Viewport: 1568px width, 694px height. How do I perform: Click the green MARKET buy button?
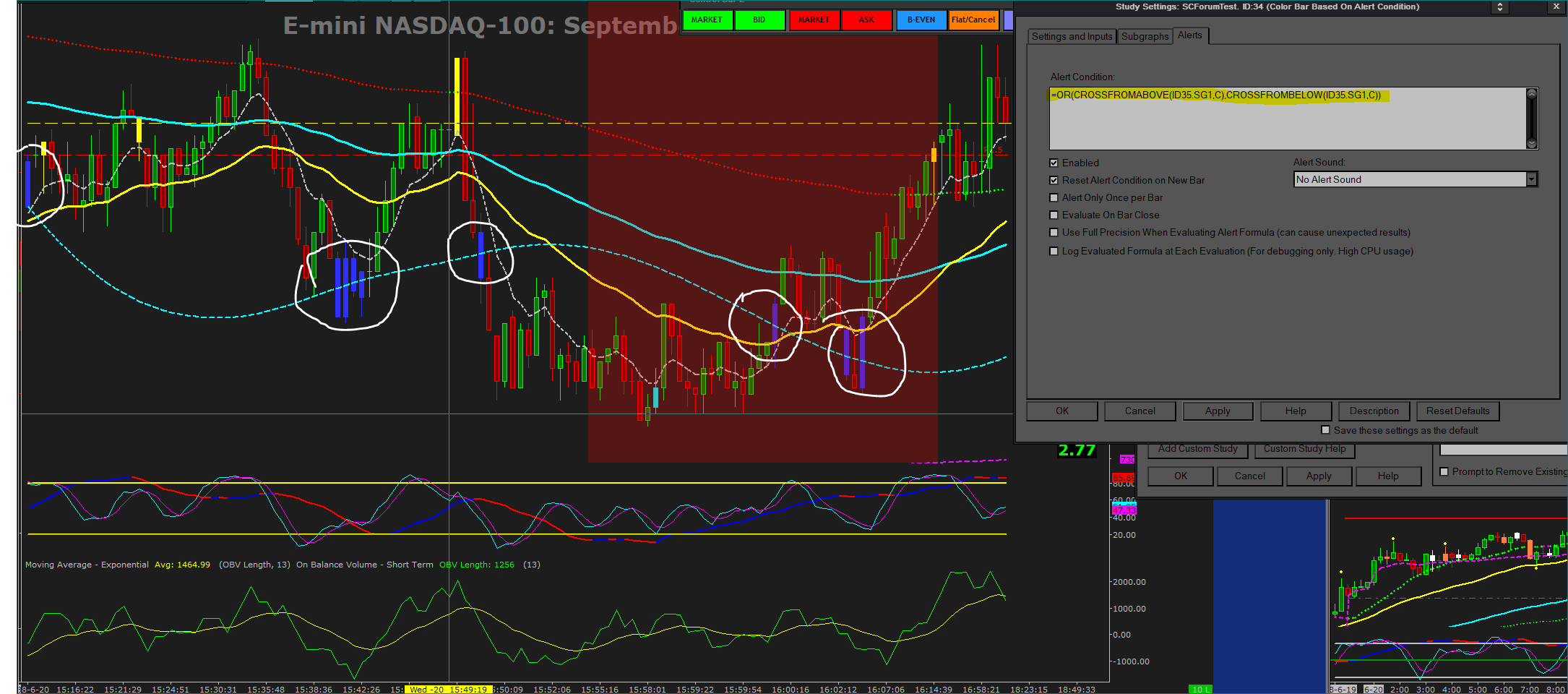707,20
